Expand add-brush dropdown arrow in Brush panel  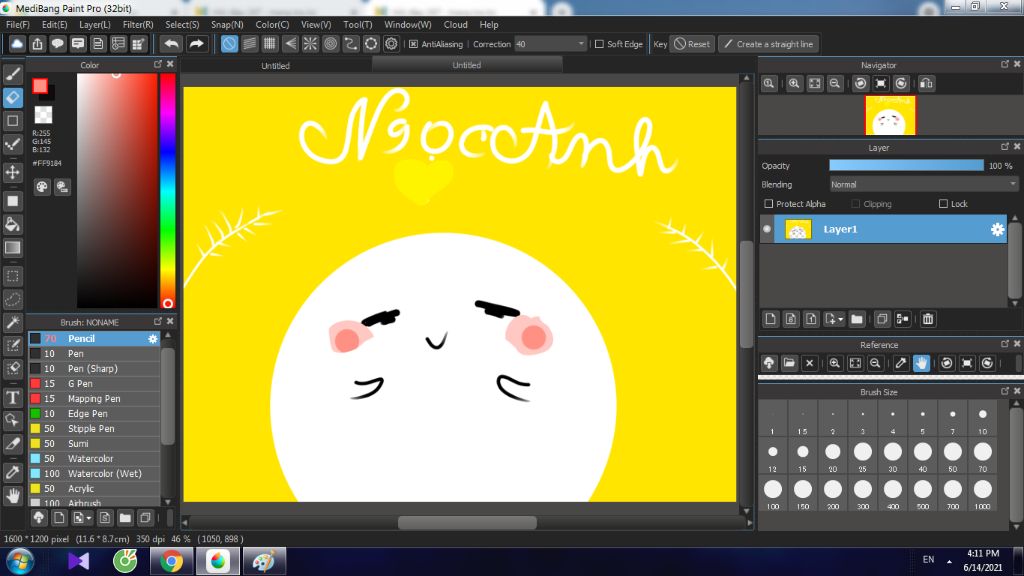click(x=89, y=519)
